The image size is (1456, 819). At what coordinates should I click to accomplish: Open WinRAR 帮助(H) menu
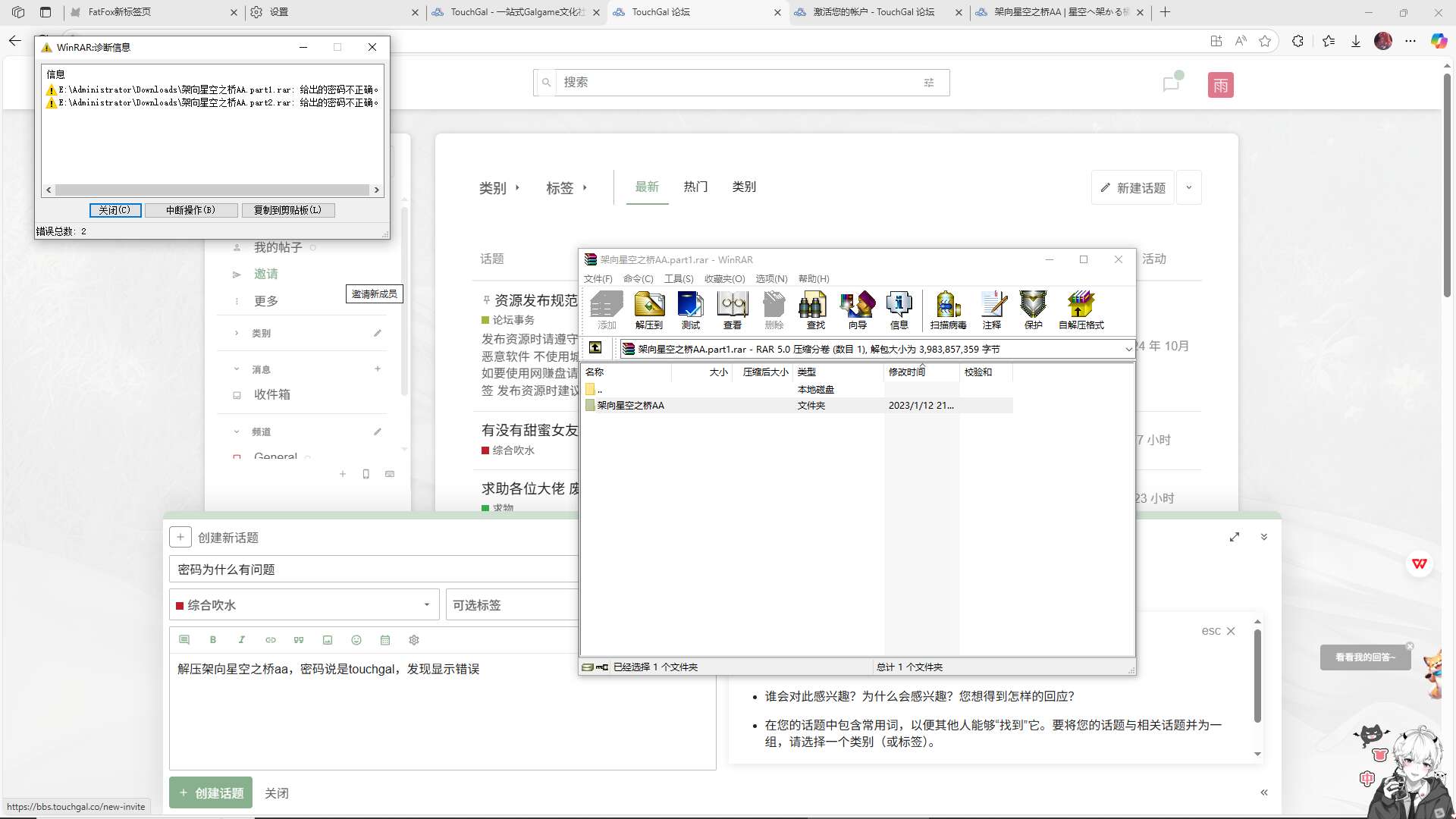pos(814,278)
